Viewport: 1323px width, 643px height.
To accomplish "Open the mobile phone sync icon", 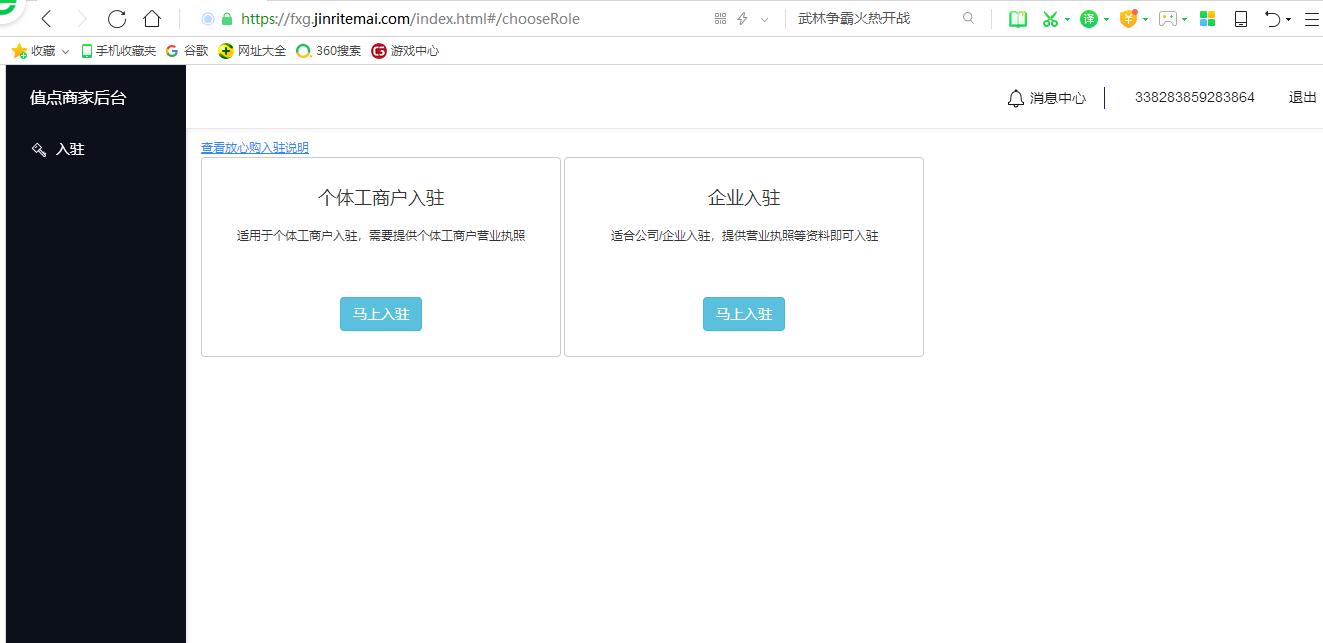I will [1240, 18].
